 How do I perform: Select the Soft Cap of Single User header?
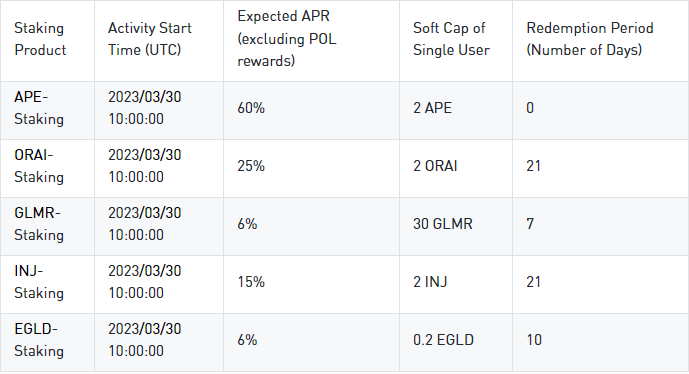click(451, 39)
